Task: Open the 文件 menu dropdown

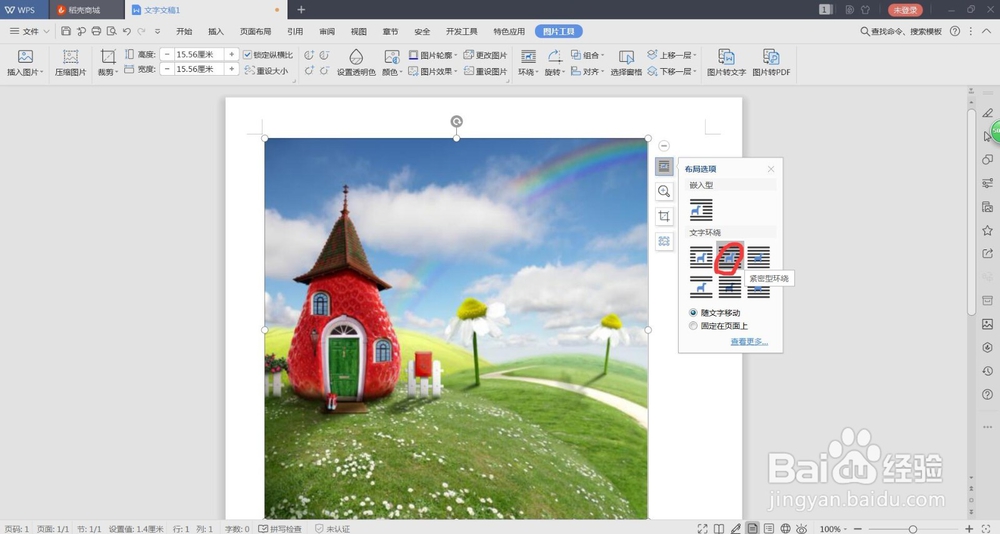Action: coord(29,31)
